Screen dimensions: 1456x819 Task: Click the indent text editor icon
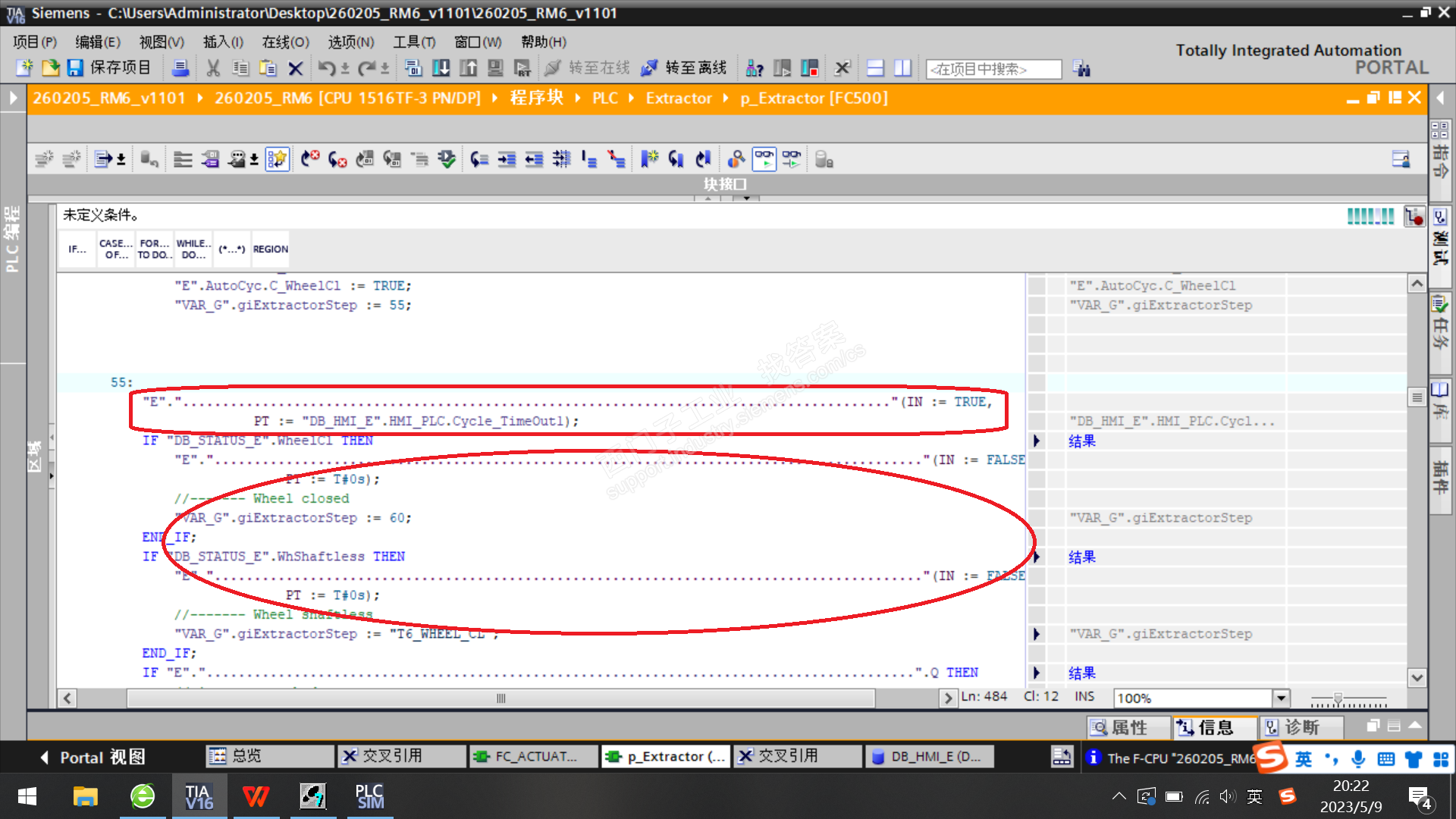(x=507, y=159)
